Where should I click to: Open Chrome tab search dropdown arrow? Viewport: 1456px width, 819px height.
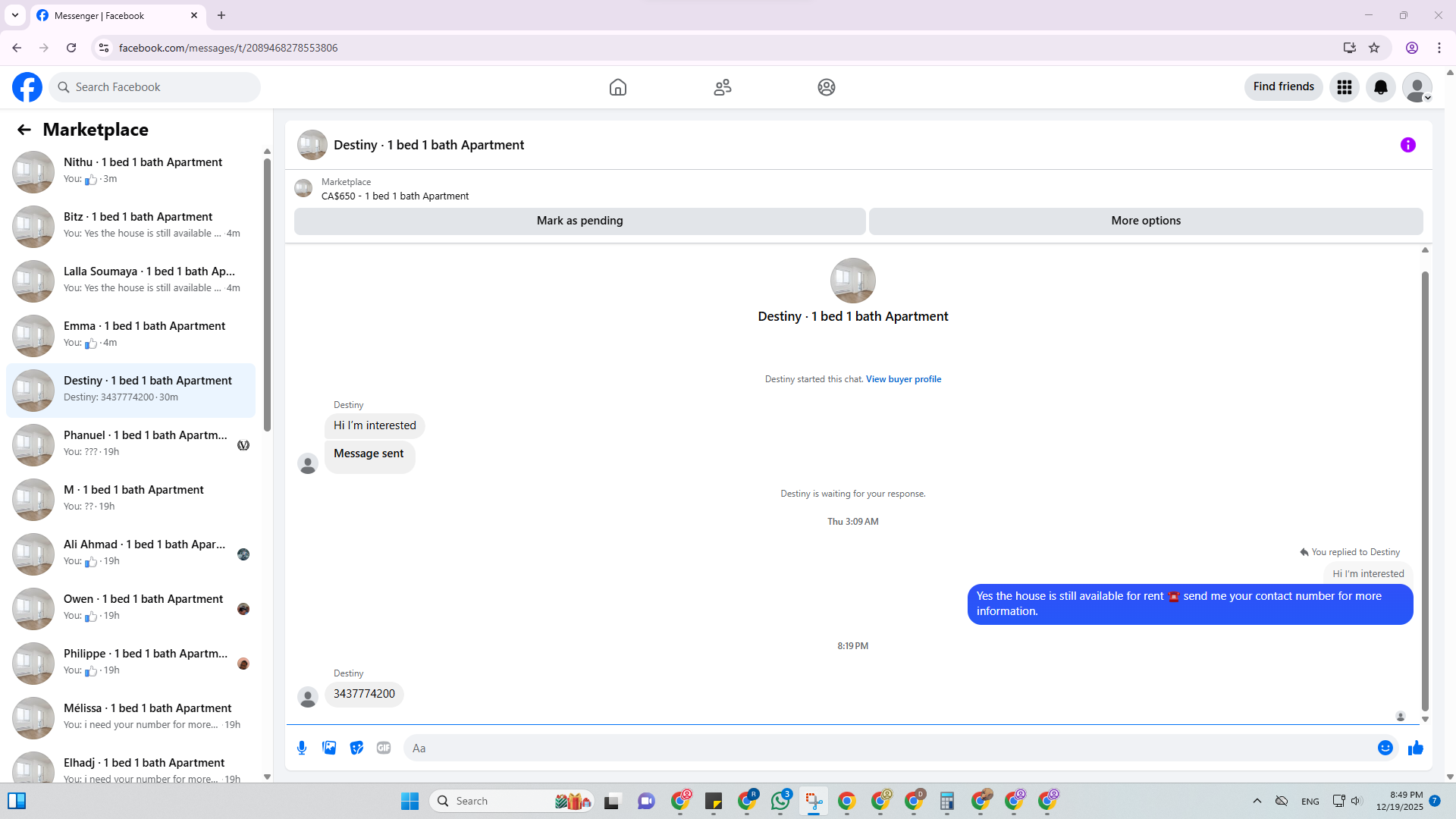(15, 15)
